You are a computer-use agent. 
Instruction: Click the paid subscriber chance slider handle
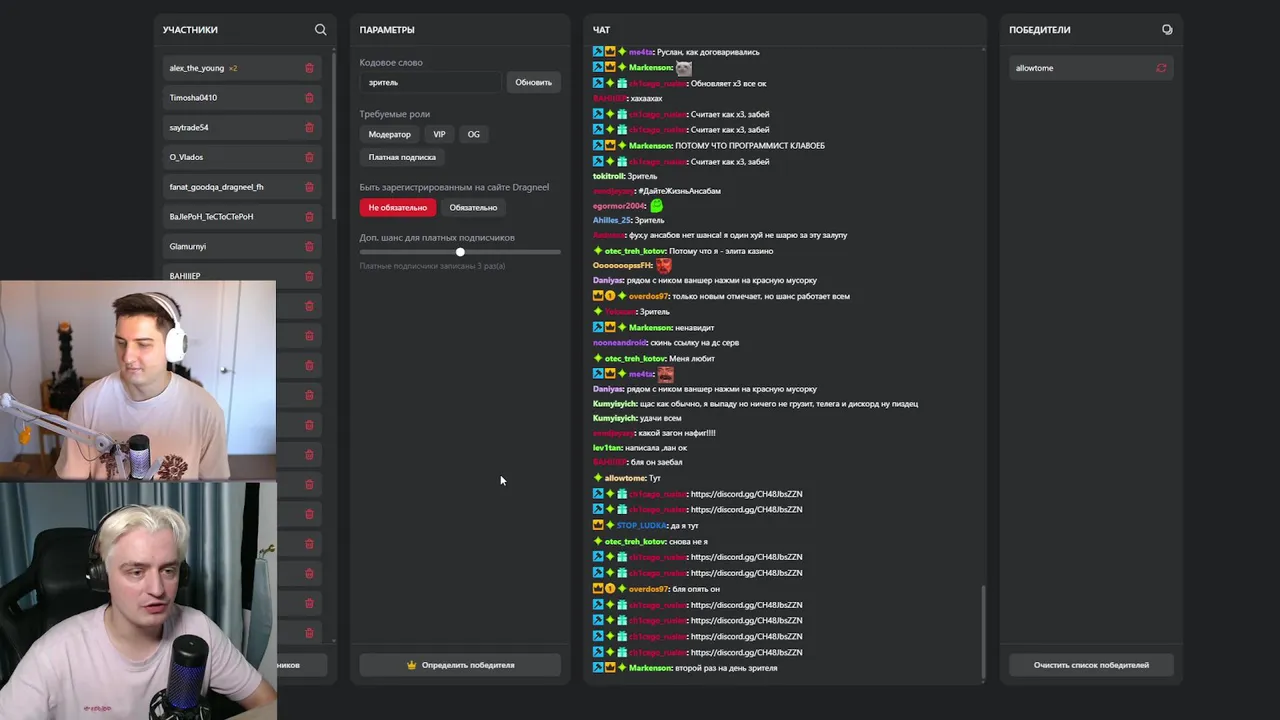[x=460, y=252]
